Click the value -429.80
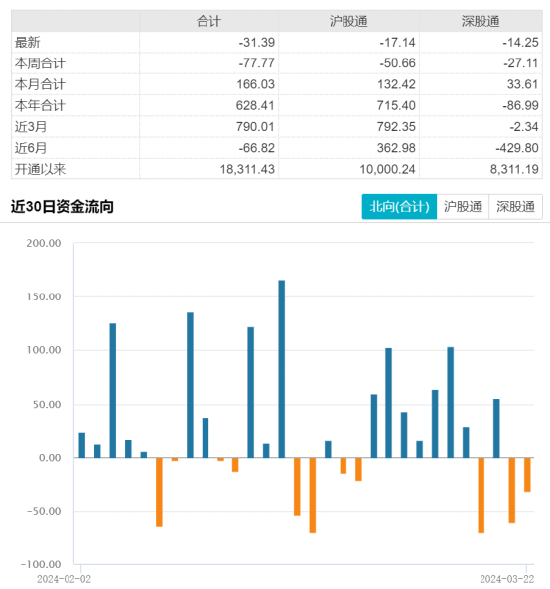 pos(517,148)
